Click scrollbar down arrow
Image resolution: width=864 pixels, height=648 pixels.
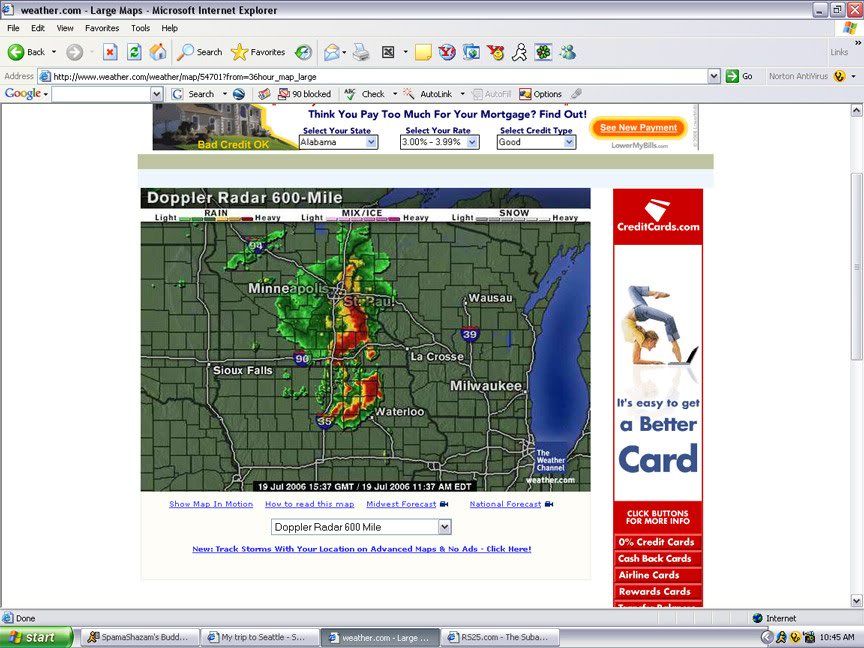[856, 600]
